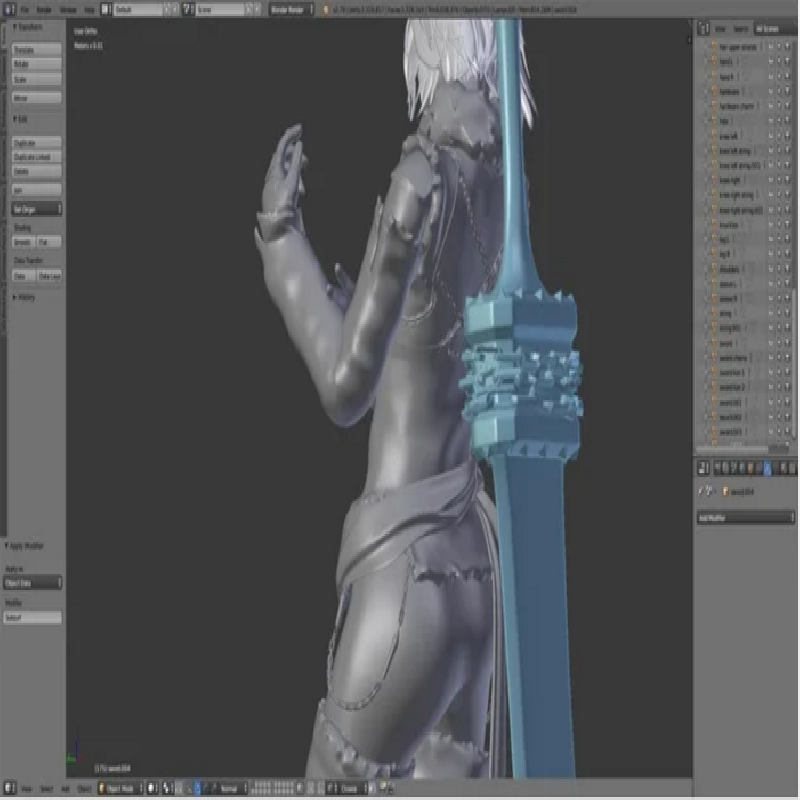Viewport: 800px width, 800px height.
Task: Click the Rotate button
Action: (x=37, y=64)
